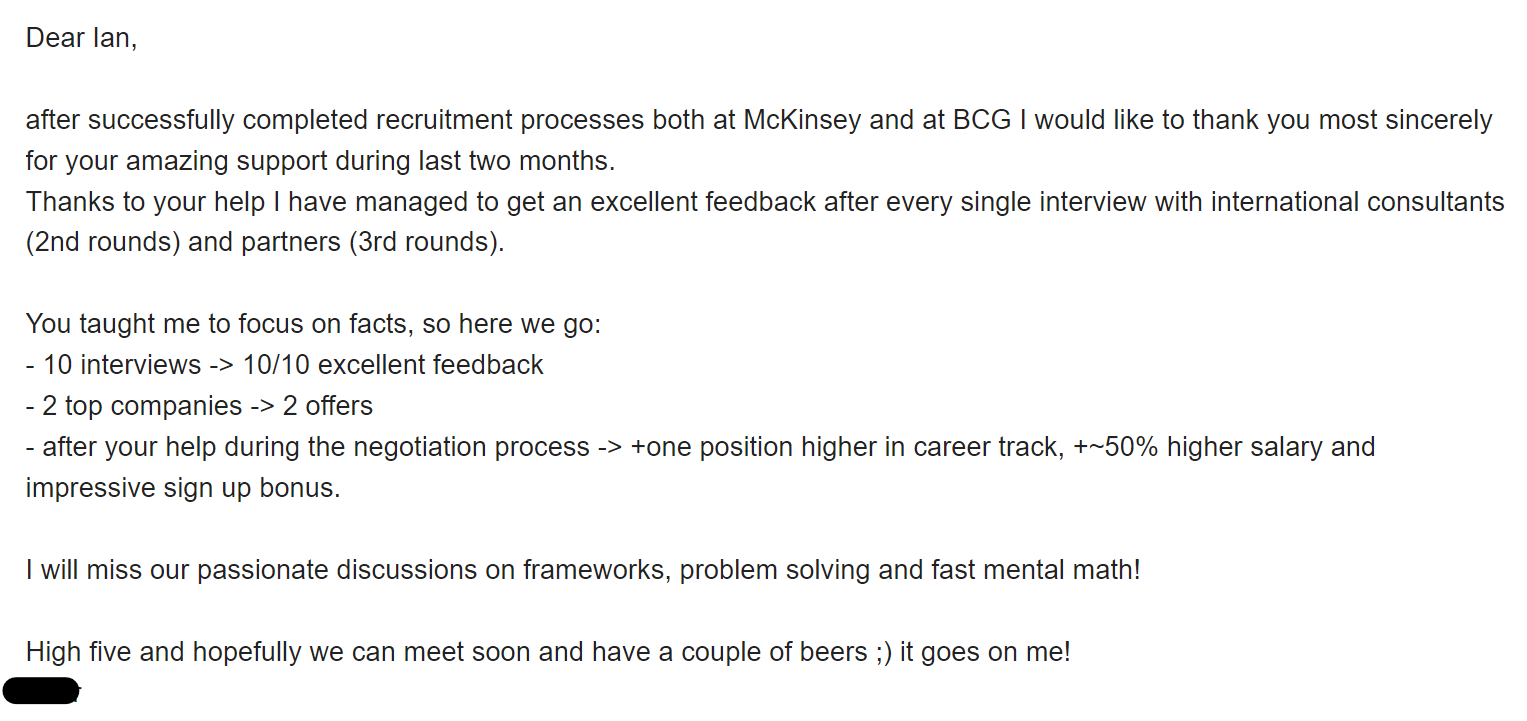Click the 'High five and hopefully' sentence
This screenshot has width=1527, height=721.
[x=548, y=652]
